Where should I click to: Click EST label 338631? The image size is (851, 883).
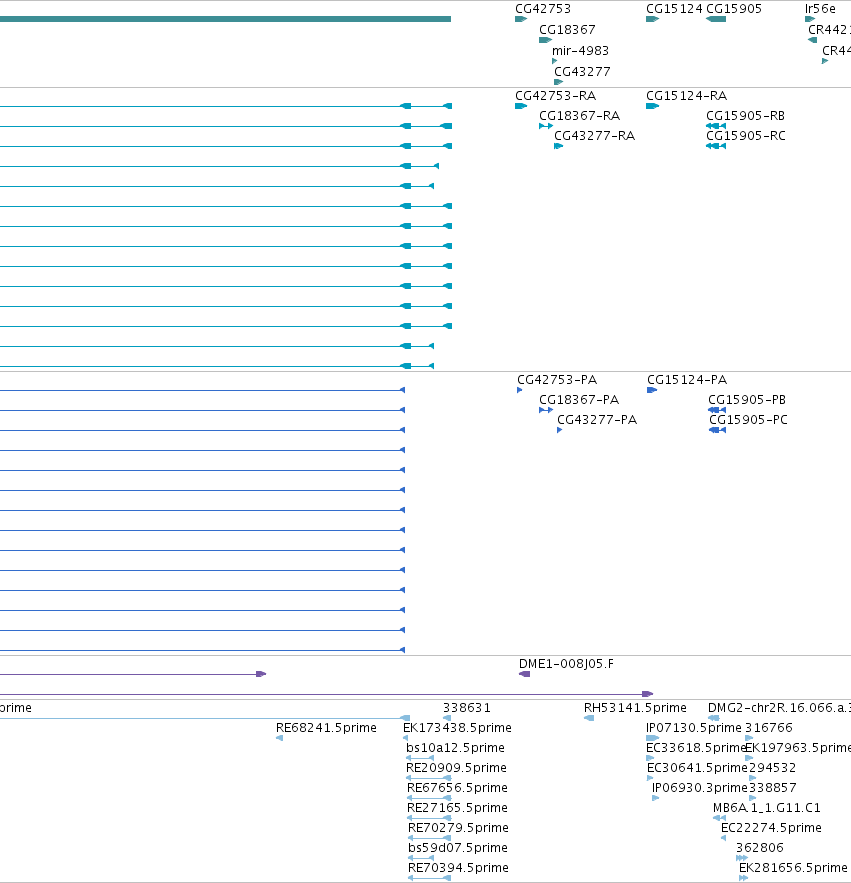[x=467, y=708]
